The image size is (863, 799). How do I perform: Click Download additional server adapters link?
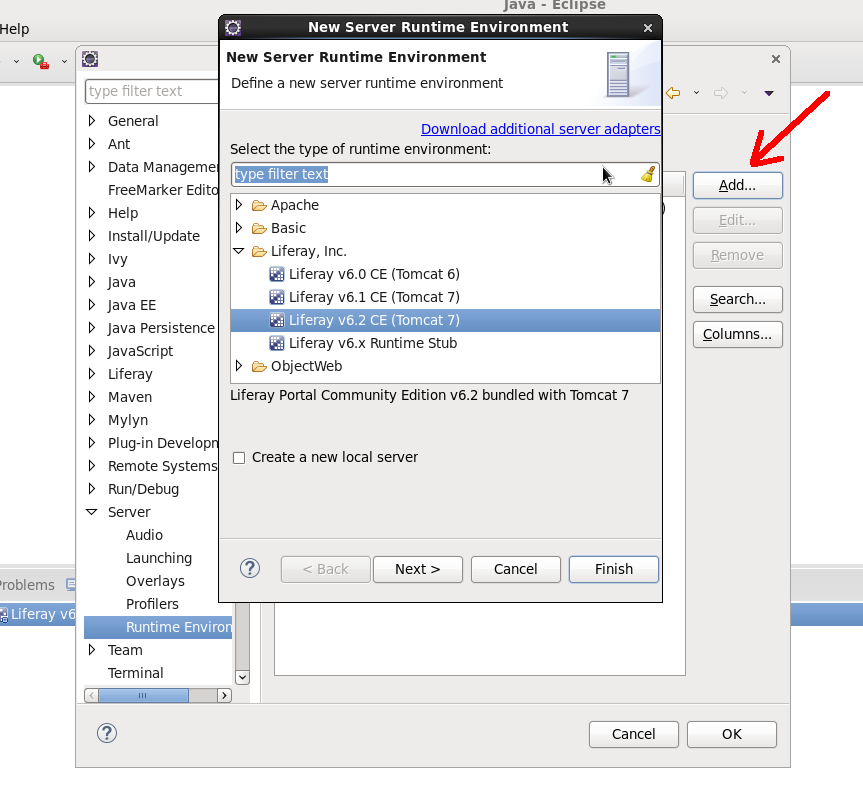point(540,129)
